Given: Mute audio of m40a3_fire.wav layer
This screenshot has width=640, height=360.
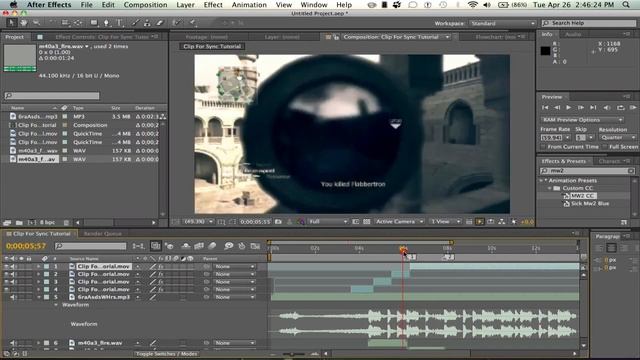Looking at the screenshot, I should point(13,343).
